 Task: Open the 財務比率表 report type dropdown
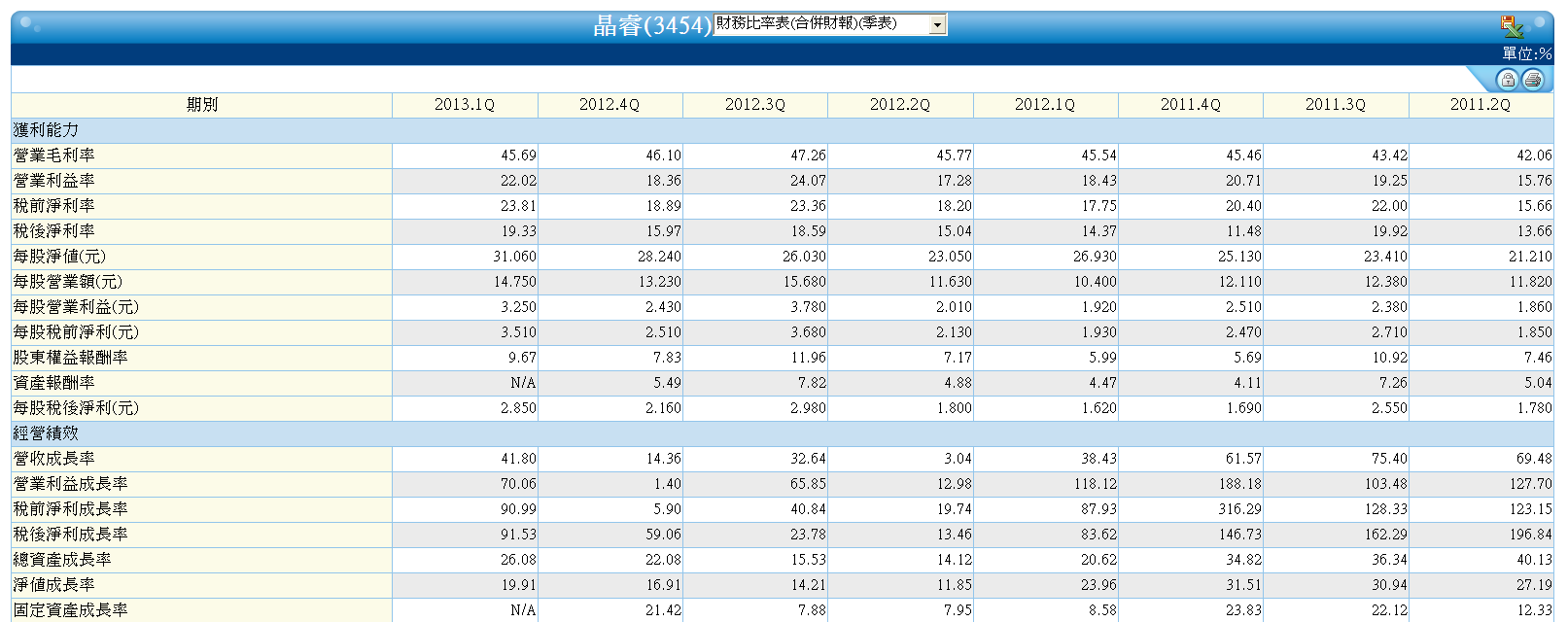pyautogui.click(x=830, y=24)
